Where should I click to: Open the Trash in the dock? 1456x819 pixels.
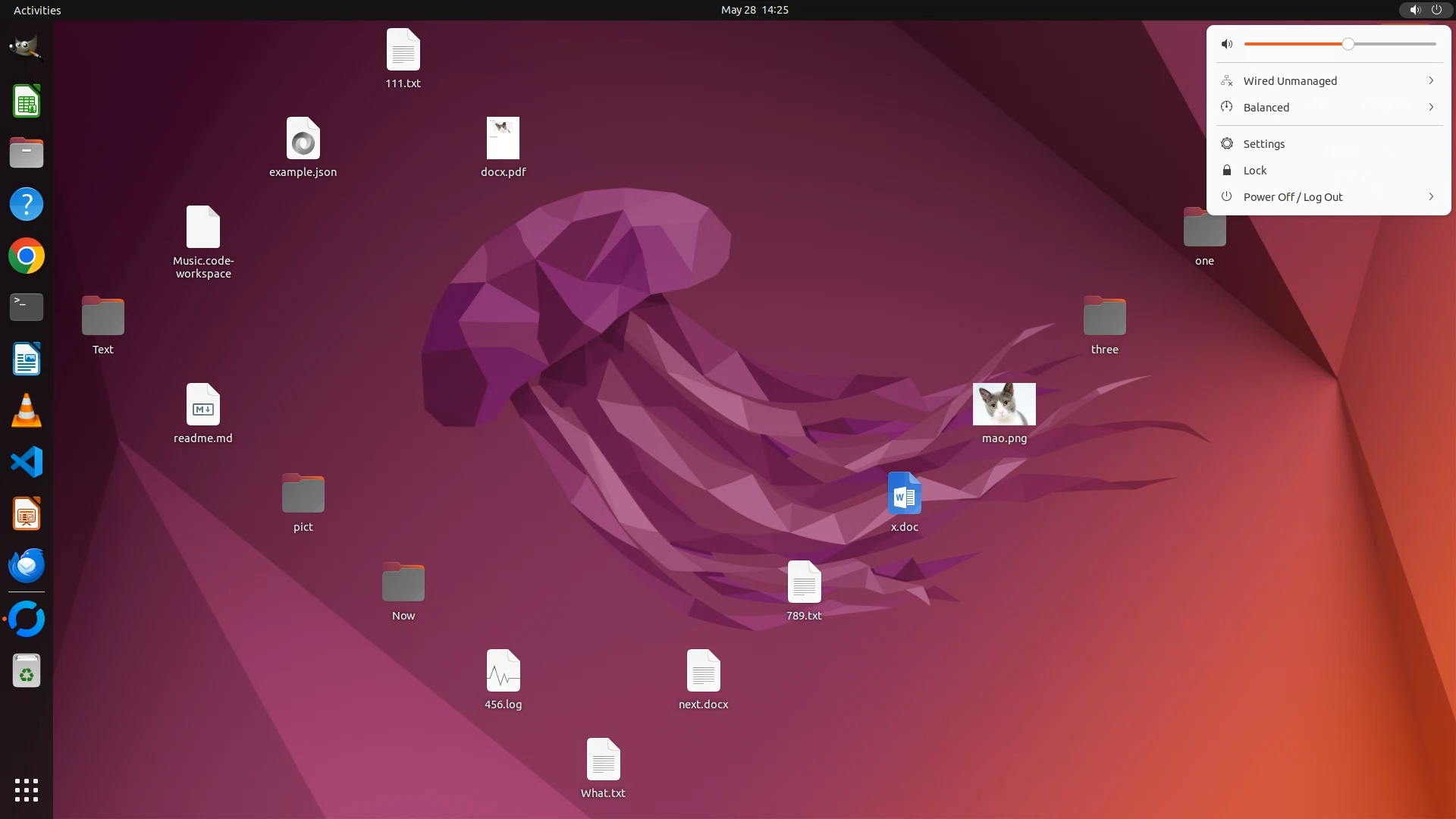click(26, 671)
